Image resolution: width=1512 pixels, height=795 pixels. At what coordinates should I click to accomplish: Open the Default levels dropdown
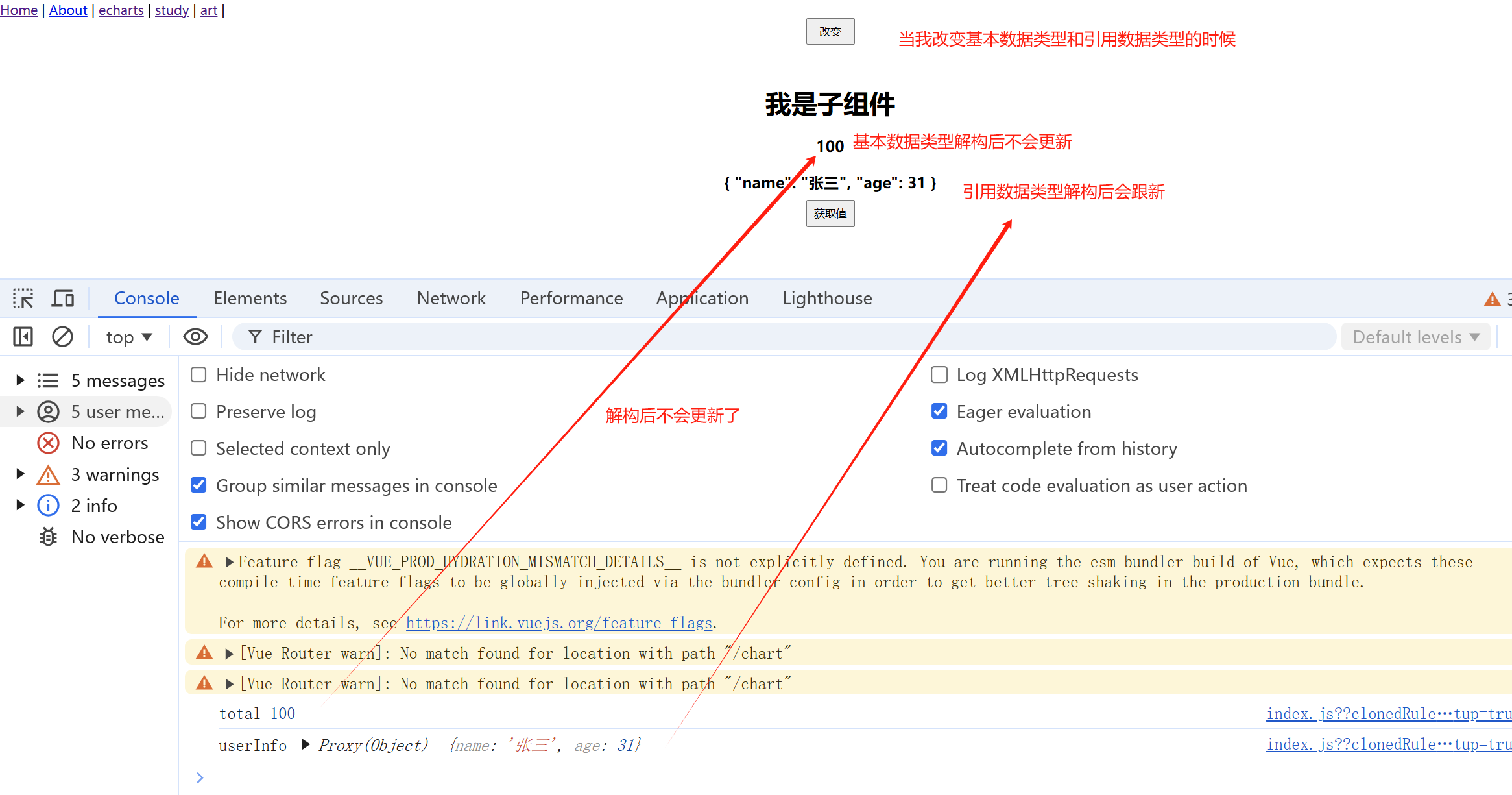[x=1415, y=336]
